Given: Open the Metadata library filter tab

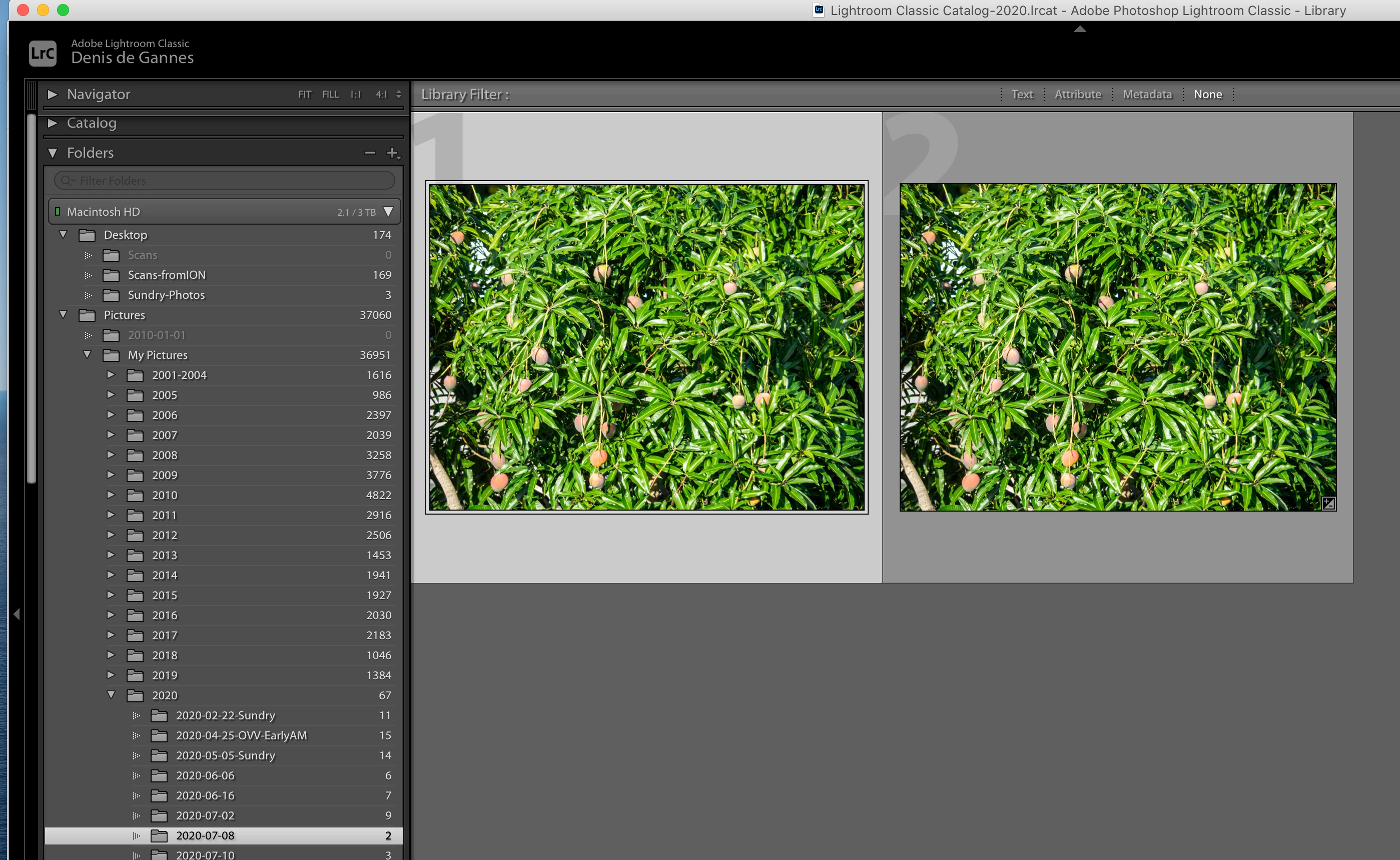Looking at the screenshot, I should [1147, 95].
